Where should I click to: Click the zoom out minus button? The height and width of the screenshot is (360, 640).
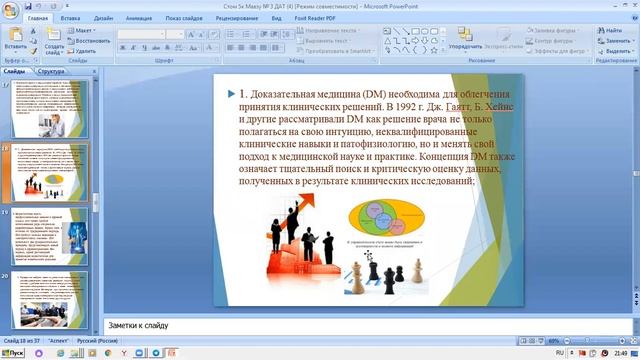(x=567, y=340)
